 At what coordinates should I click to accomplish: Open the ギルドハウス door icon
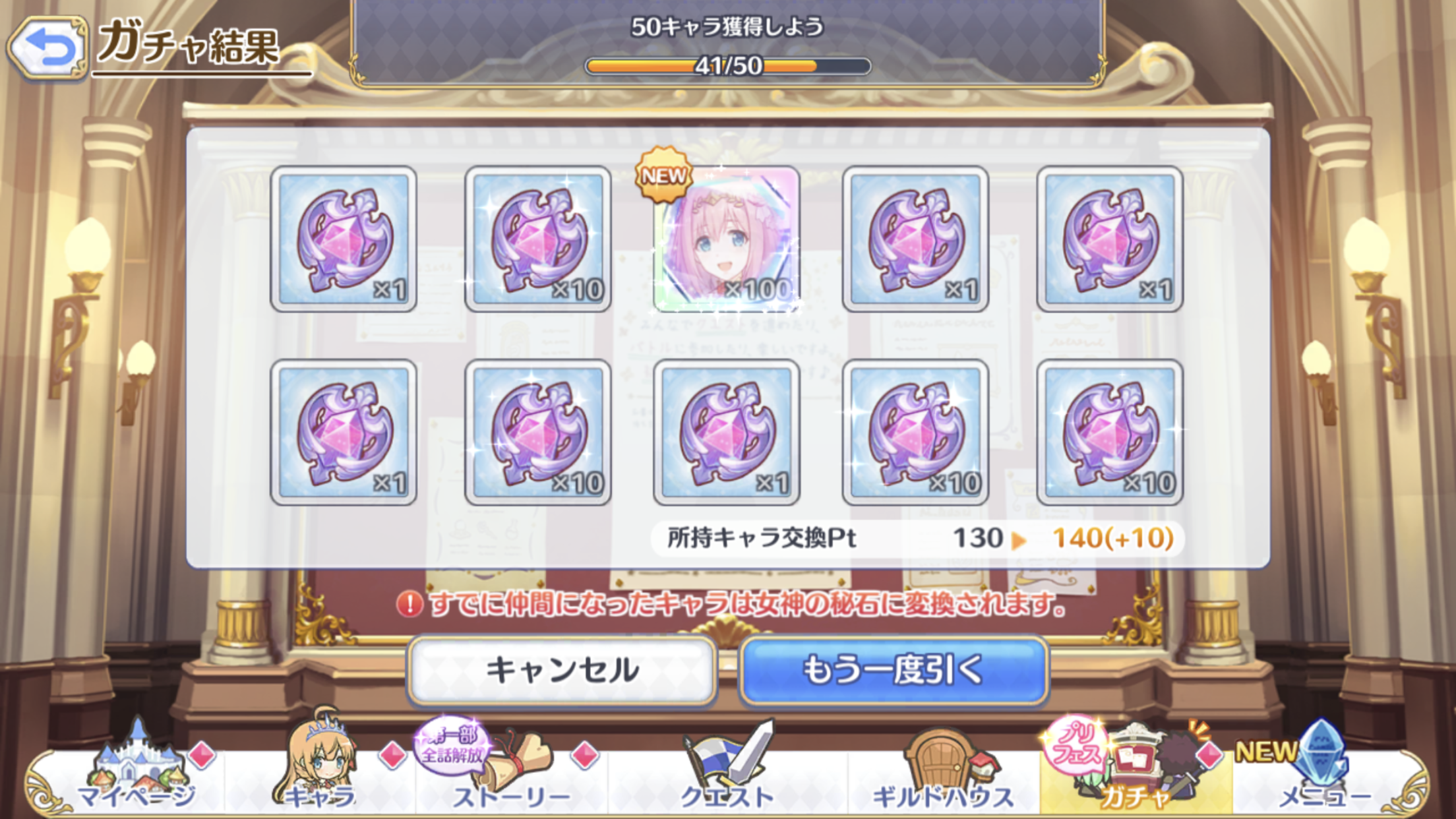(x=943, y=768)
